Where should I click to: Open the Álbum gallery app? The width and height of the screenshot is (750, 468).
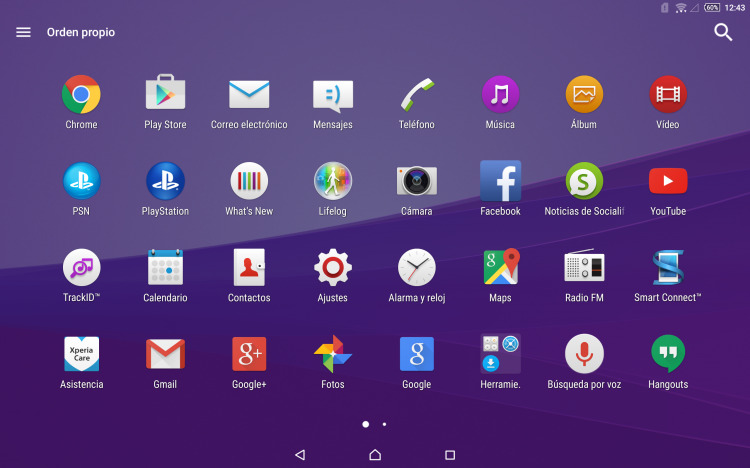[x=584, y=95]
